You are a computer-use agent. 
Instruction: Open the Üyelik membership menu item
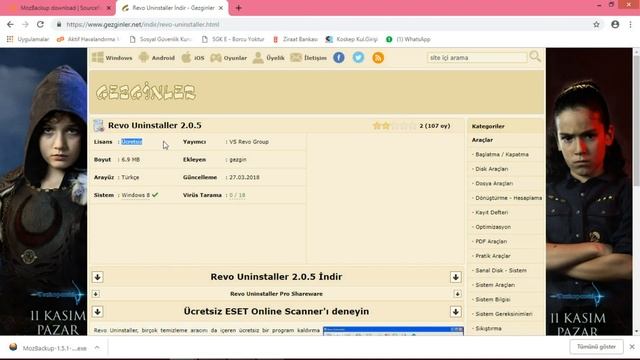(x=269, y=58)
